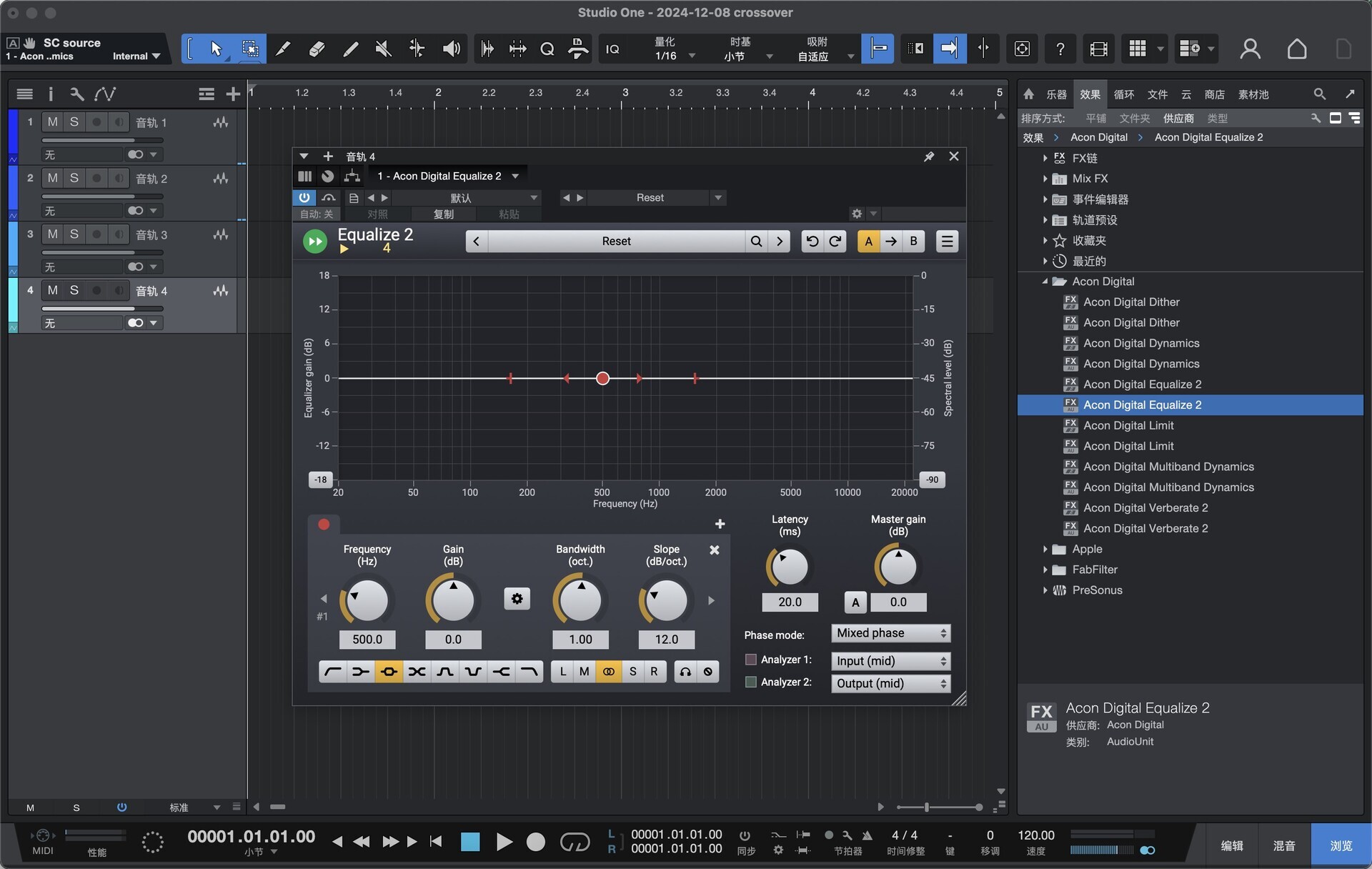The image size is (1372, 869).
Task: Open the 混音 mix view
Action: pos(1284,845)
